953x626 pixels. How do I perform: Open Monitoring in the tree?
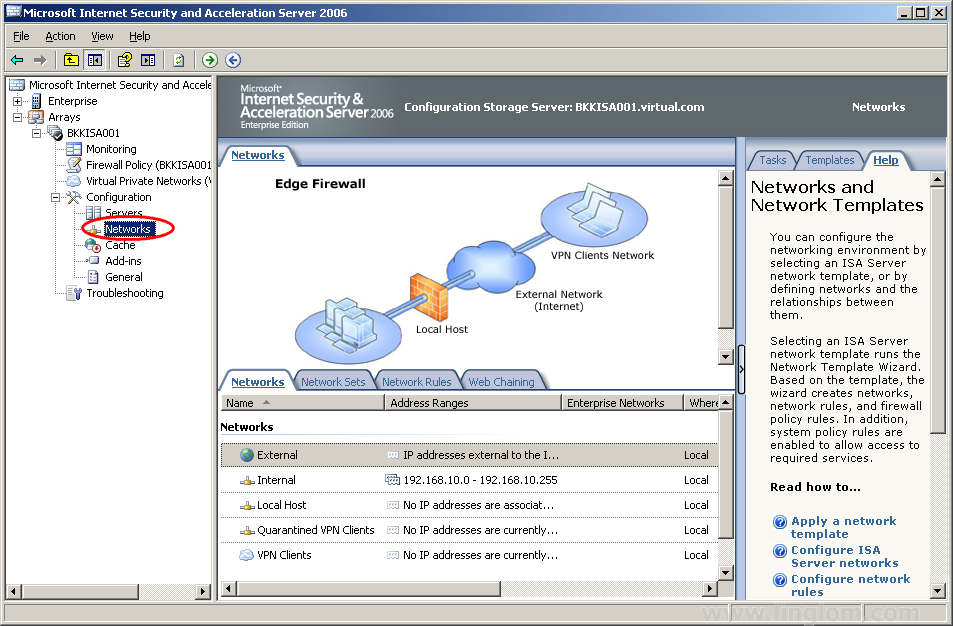pyautogui.click(x=111, y=149)
